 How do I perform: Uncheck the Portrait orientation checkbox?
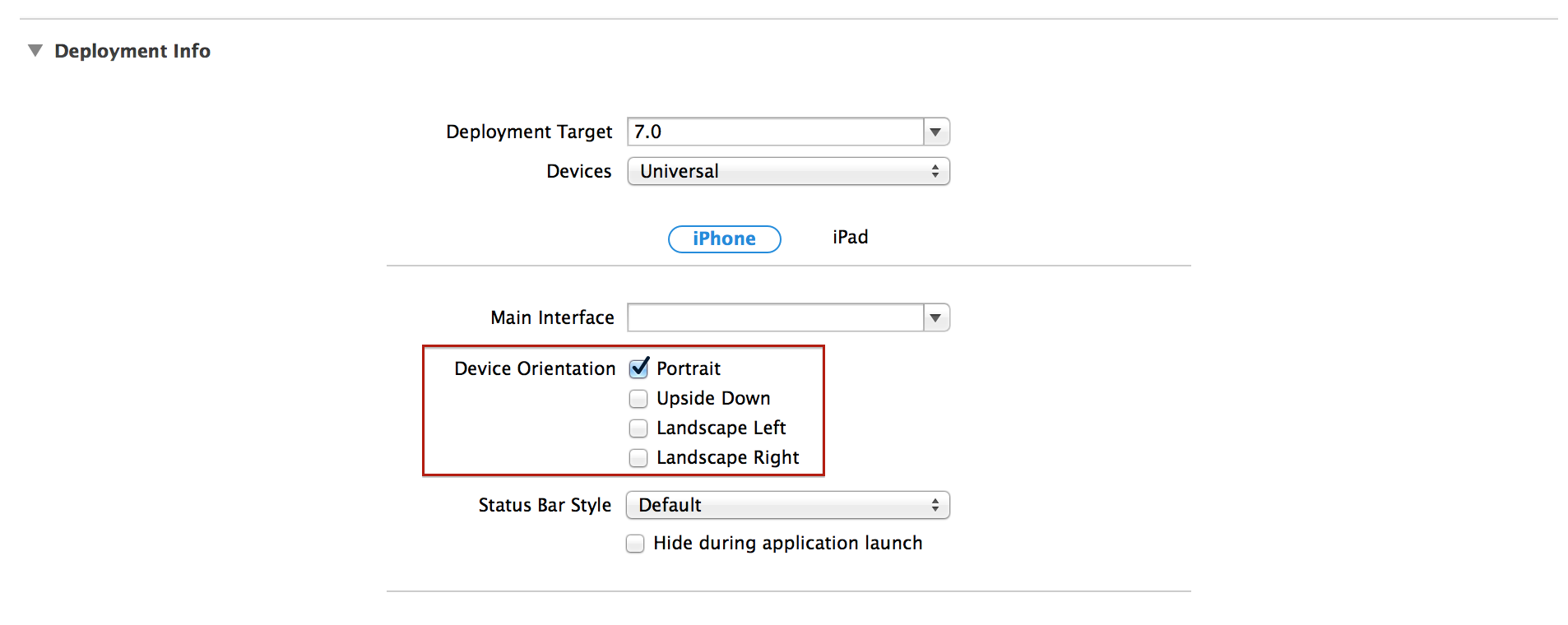click(638, 368)
